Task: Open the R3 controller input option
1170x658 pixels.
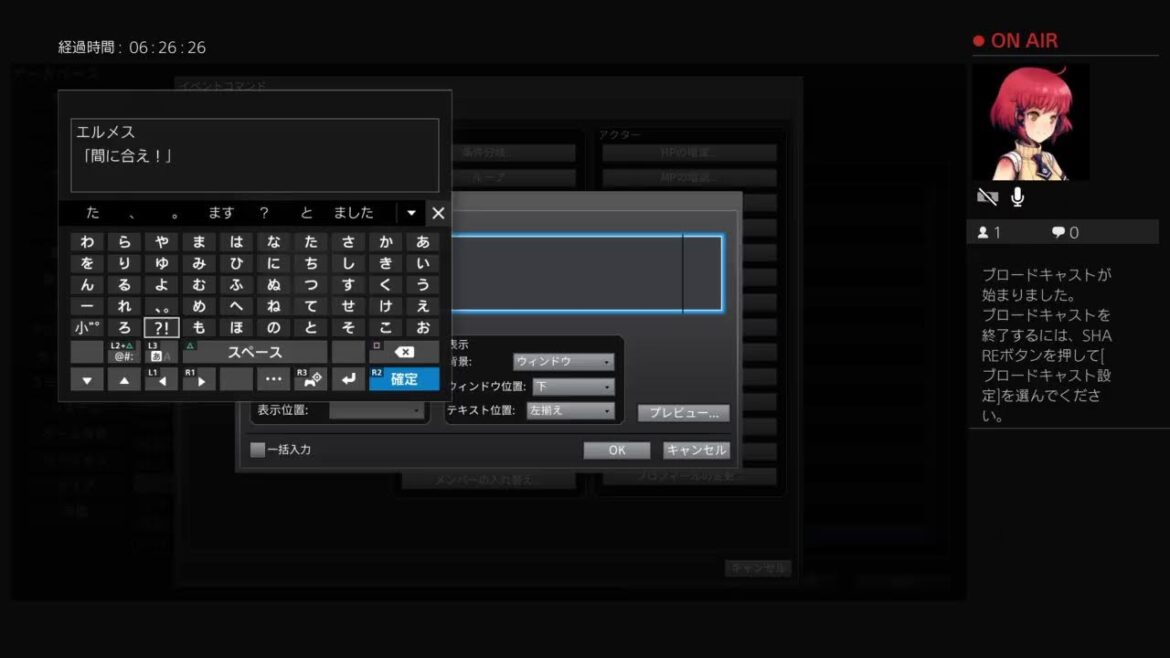Action: coord(310,380)
